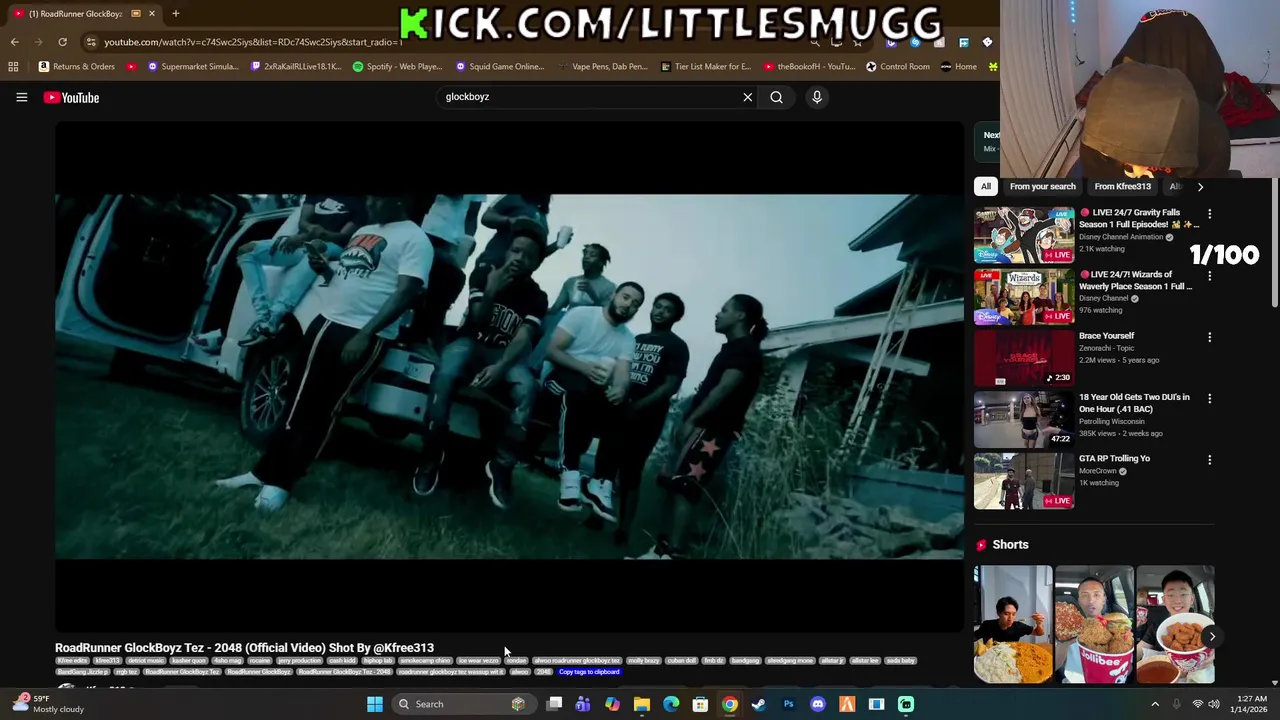
Task: Reload the page with the refresh icon
Action: (62, 42)
